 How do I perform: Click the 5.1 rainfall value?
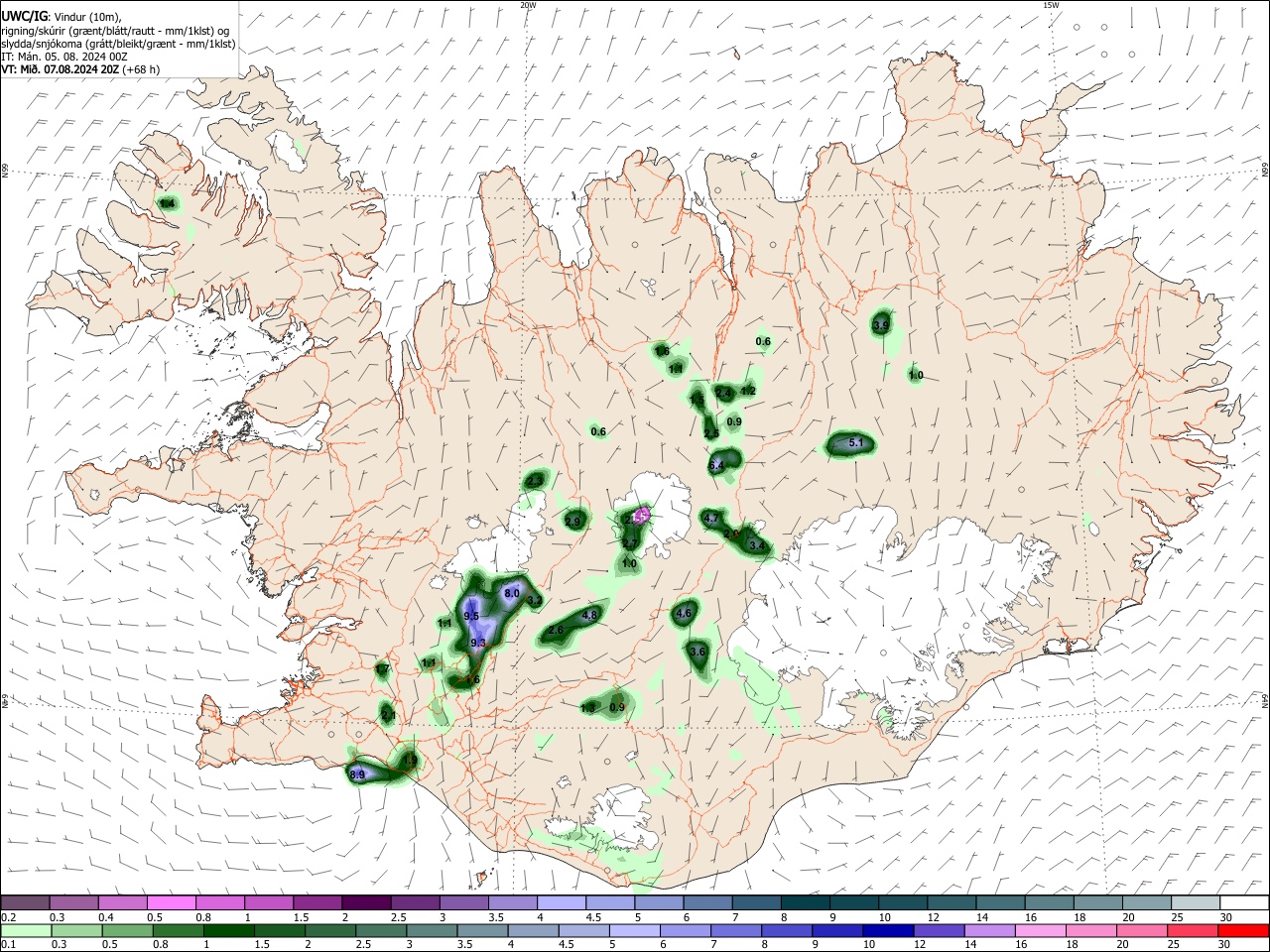(x=857, y=442)
